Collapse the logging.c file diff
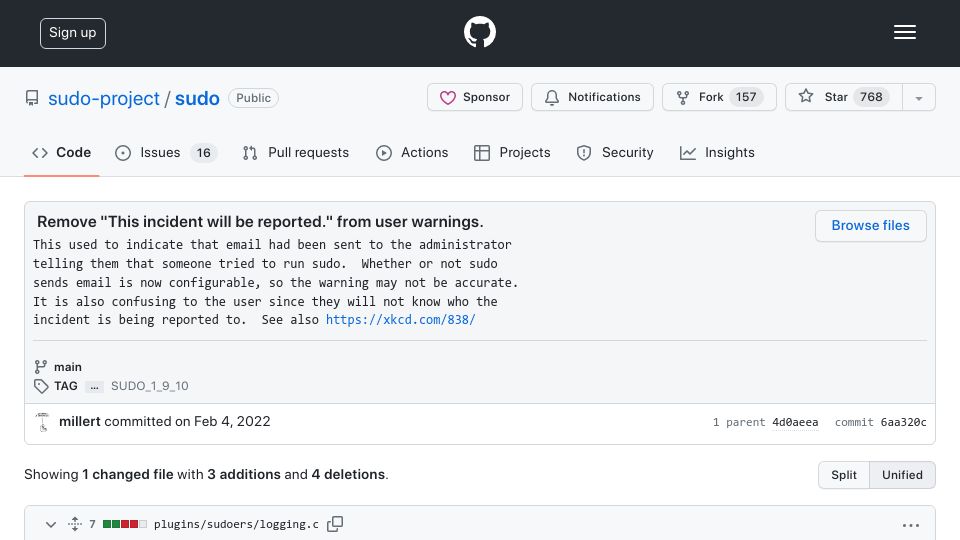The width and height of the screenshot is (960, 540). coord(51,525)
